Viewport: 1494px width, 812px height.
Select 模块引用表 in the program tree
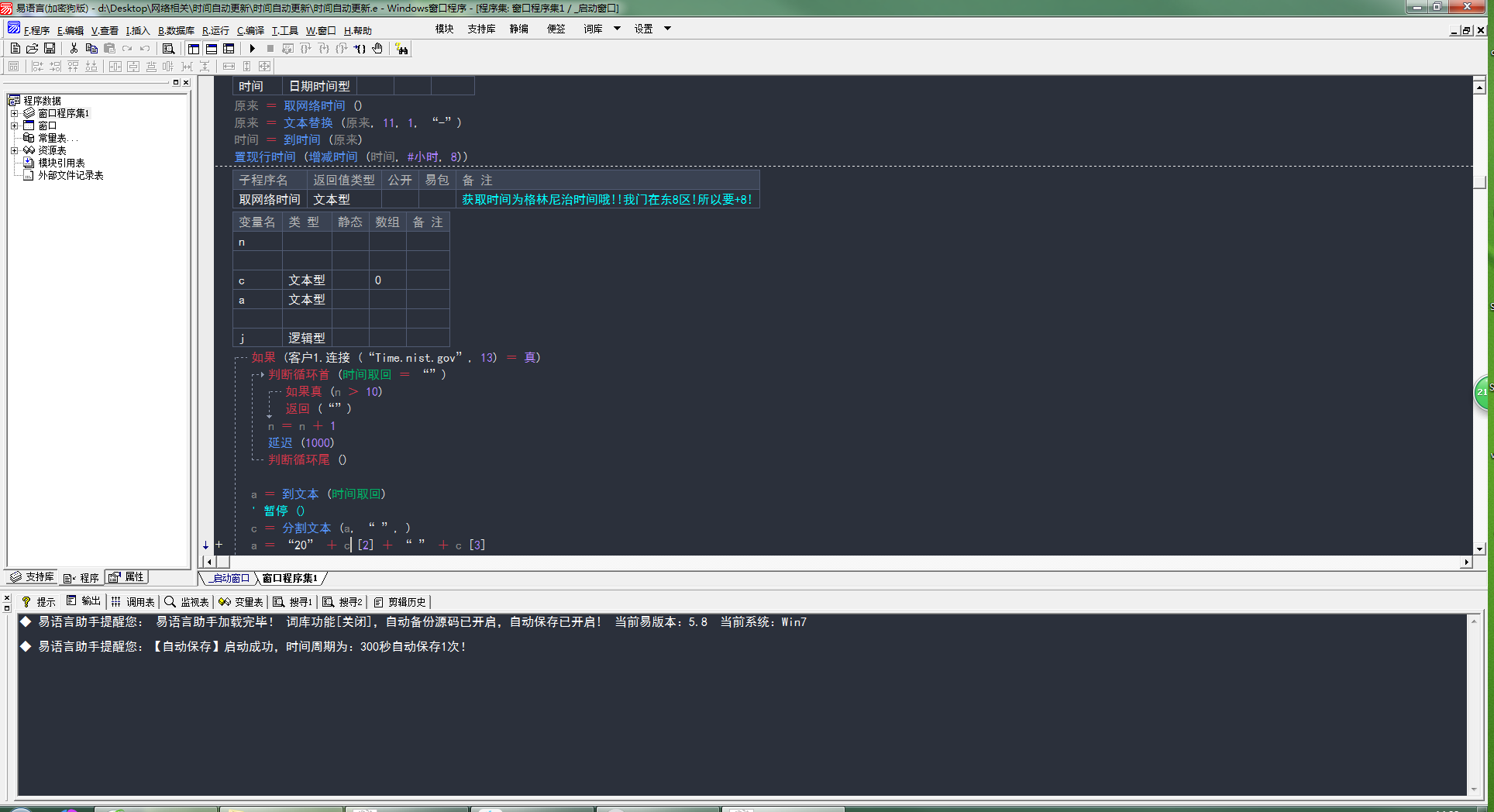point(61,163)
